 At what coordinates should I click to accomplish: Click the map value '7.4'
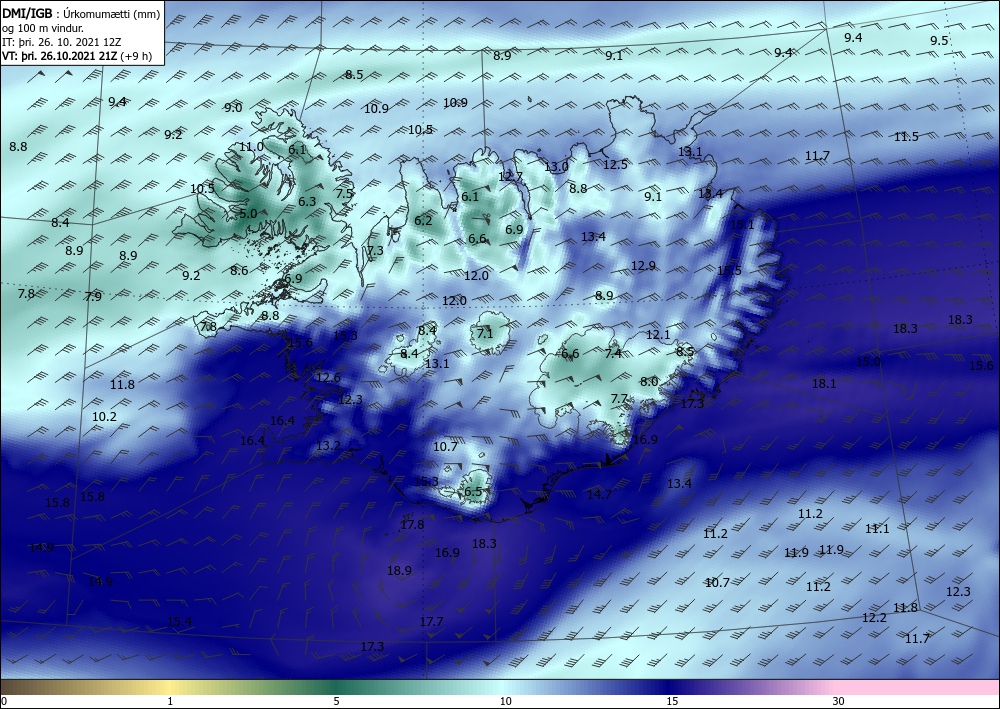(613, 353)
